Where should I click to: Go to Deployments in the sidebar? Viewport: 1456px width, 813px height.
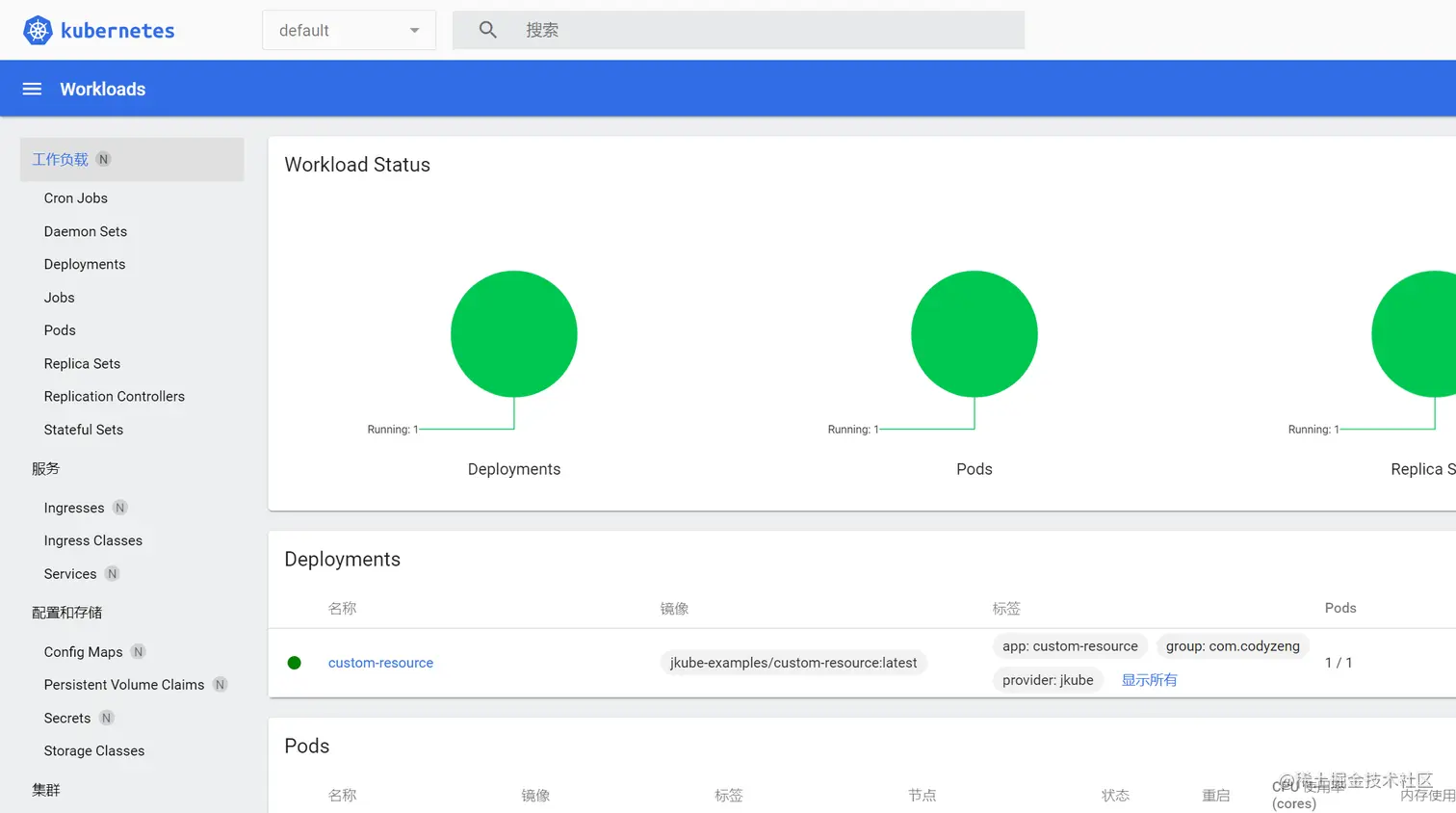pyautogui.click(x=85, y=265)
